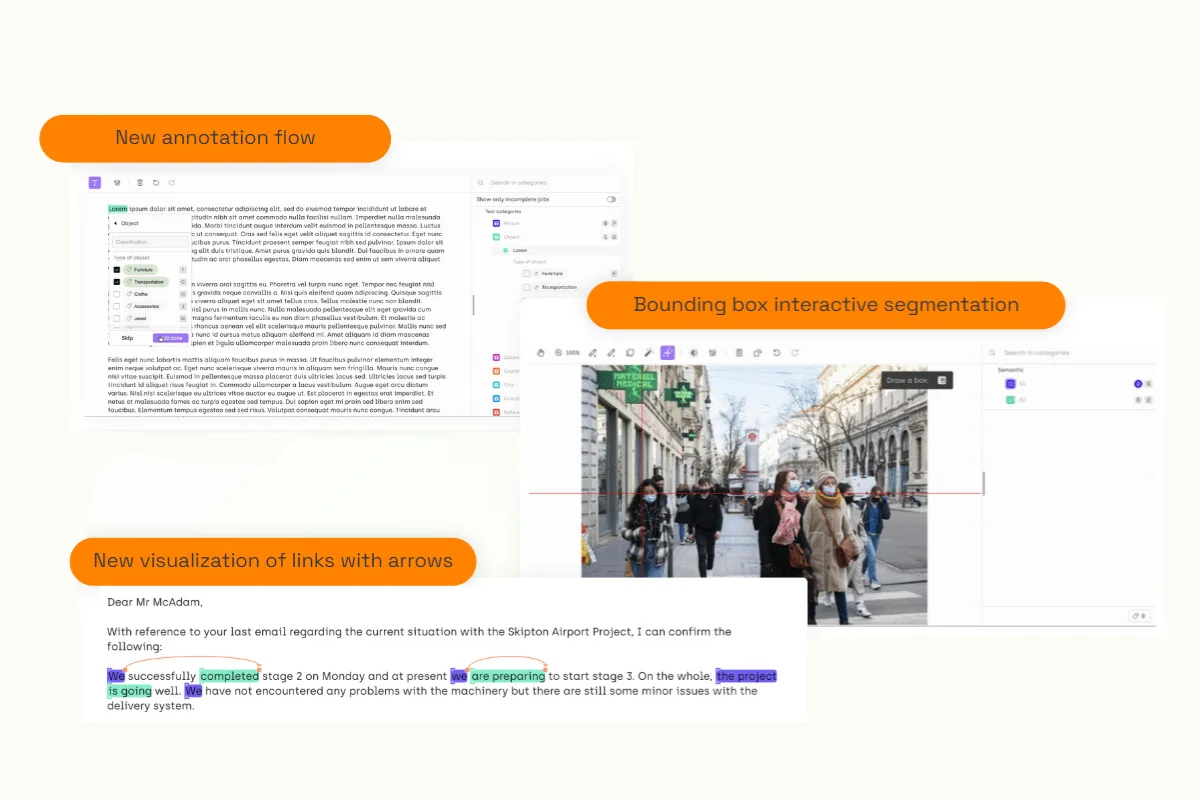This screenshot has height=800, width=1200.
Task: Click the rotate icon beside trash in image toolbar
Action: click(757, 353)
